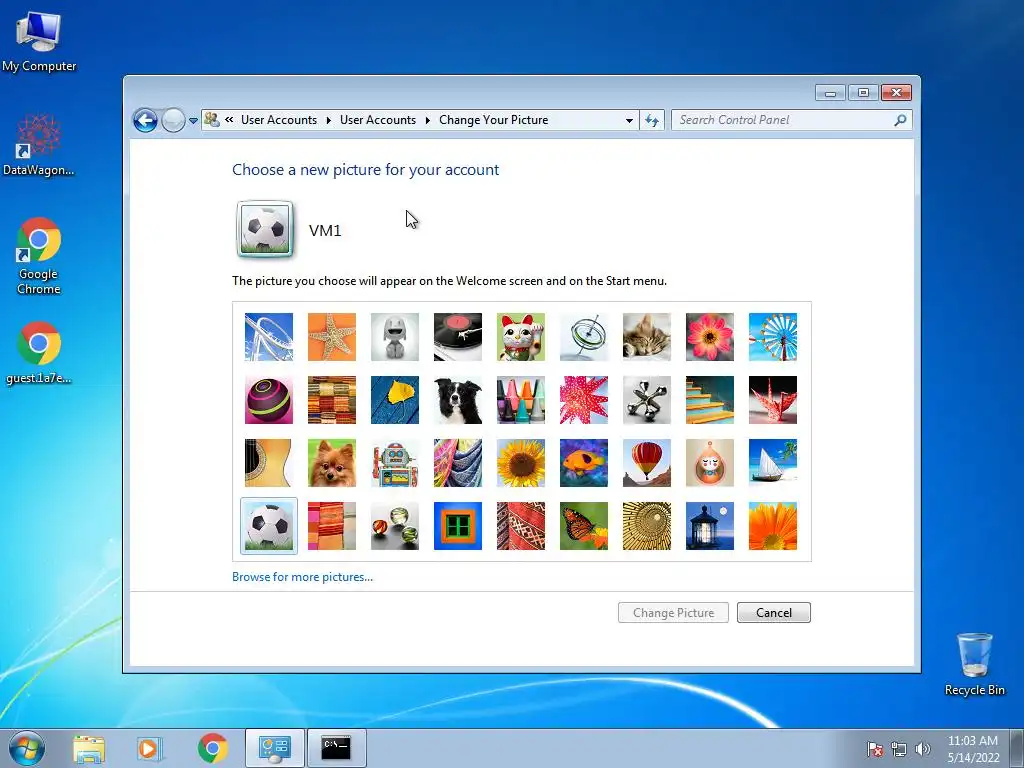1024x768 pixels.
Task: Choose the green window on blue picture
Action: tap(458, 526)
